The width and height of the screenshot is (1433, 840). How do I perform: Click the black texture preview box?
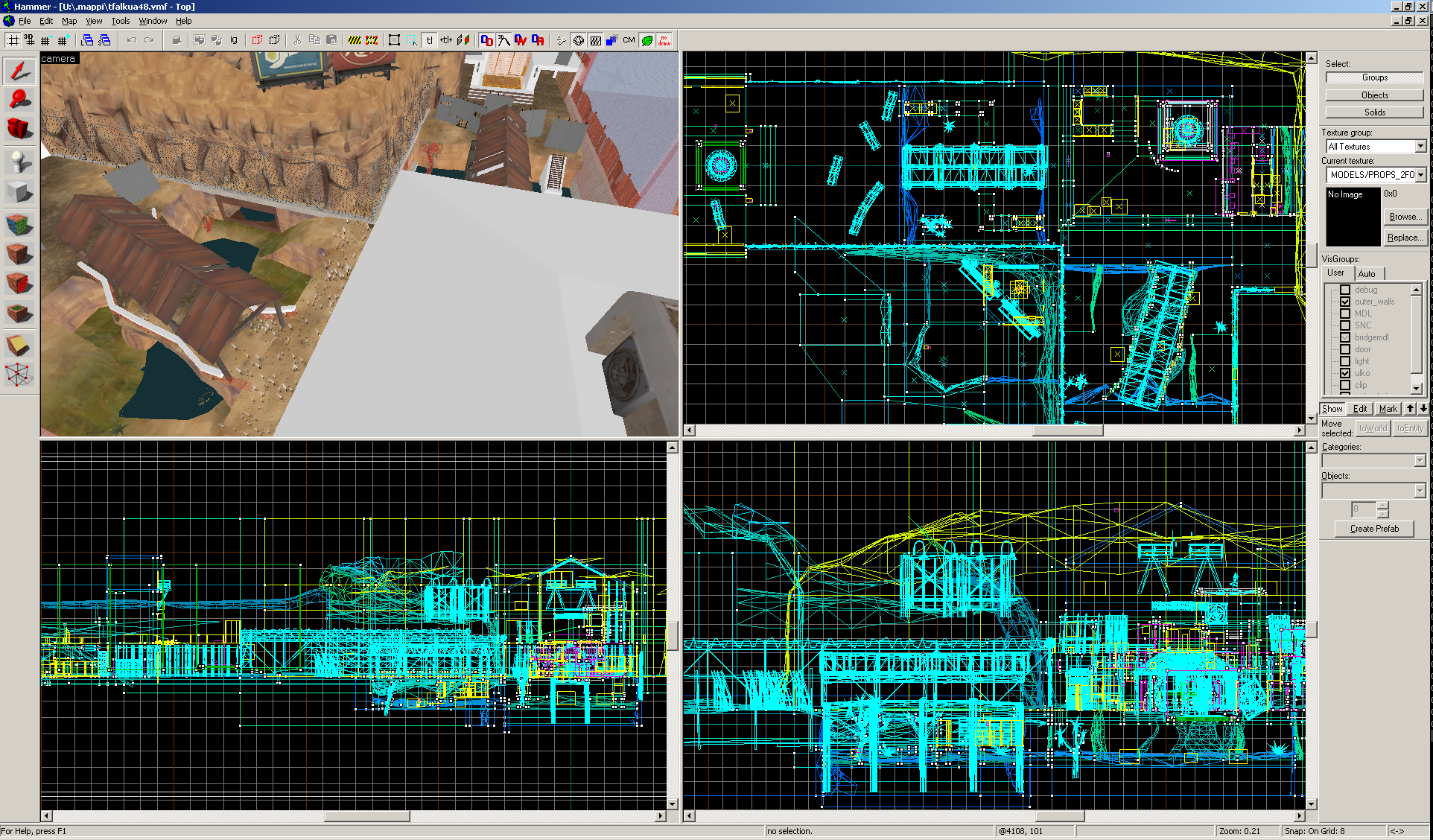[x=1353, y=217]
